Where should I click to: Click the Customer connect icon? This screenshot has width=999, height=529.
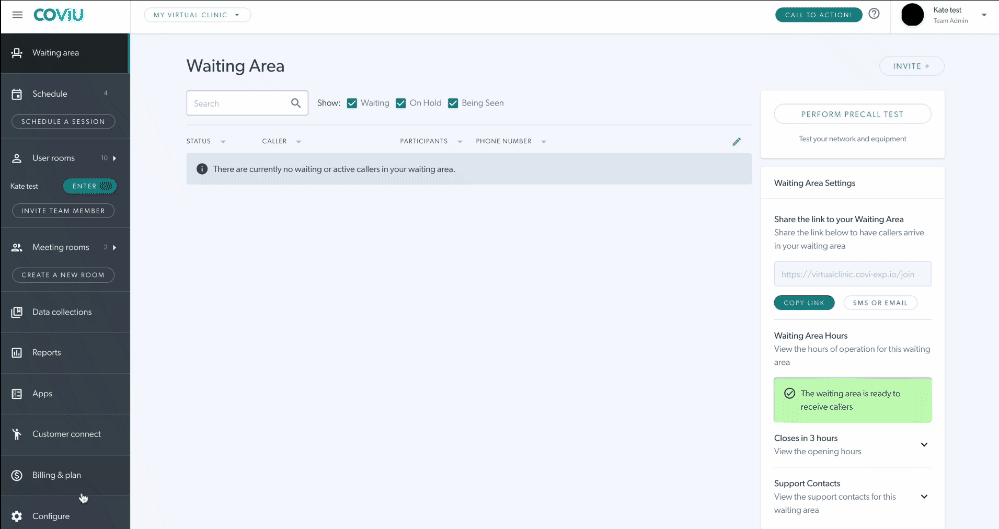16,434
